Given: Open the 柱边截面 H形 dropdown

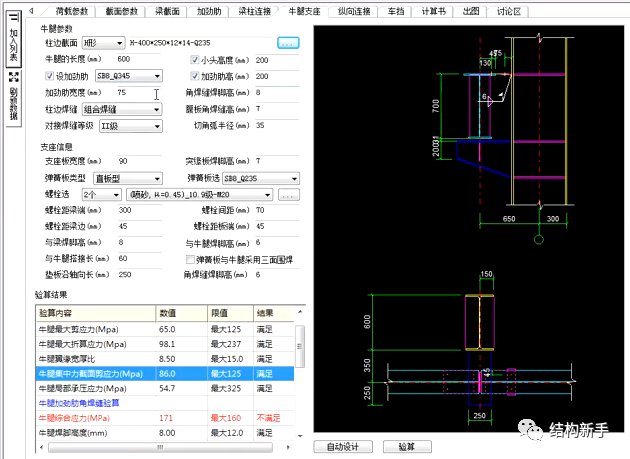Looking at the screenshot, I should click(x=104, y=43).
